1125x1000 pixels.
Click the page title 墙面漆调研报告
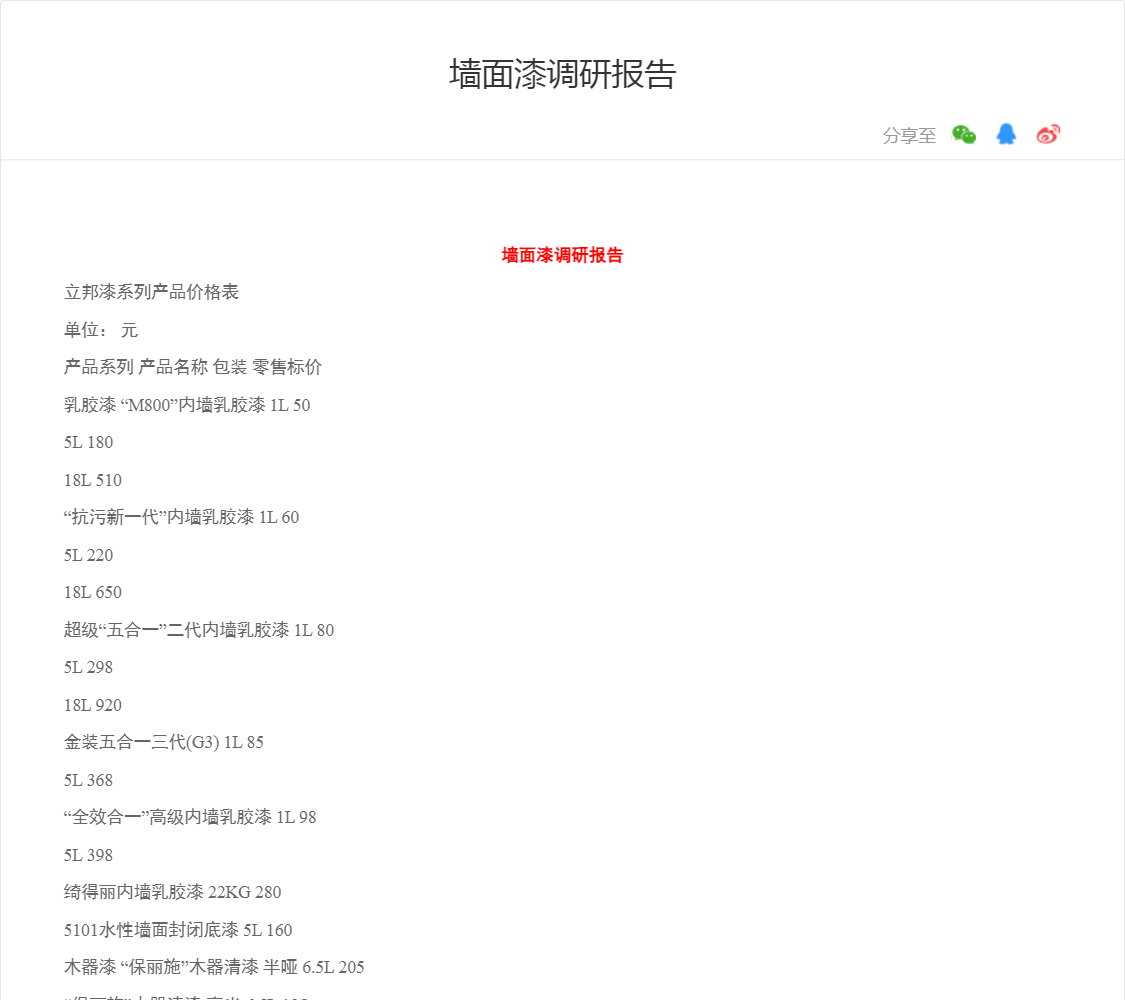562,75
